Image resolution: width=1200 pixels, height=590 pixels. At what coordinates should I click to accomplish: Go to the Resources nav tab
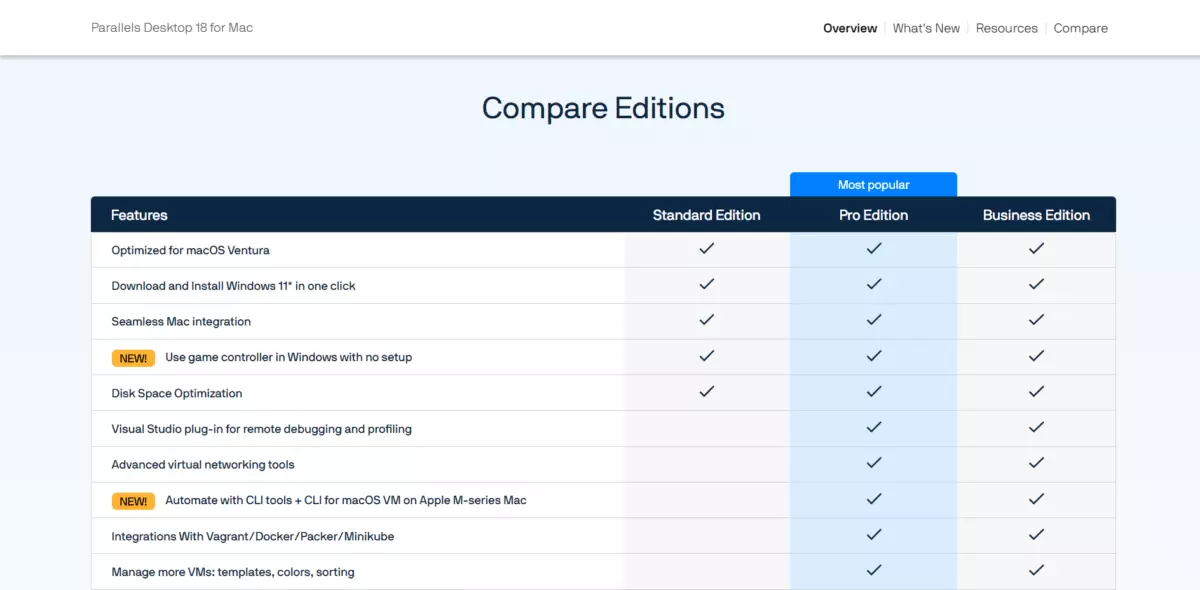click(x=1006, y=28)
